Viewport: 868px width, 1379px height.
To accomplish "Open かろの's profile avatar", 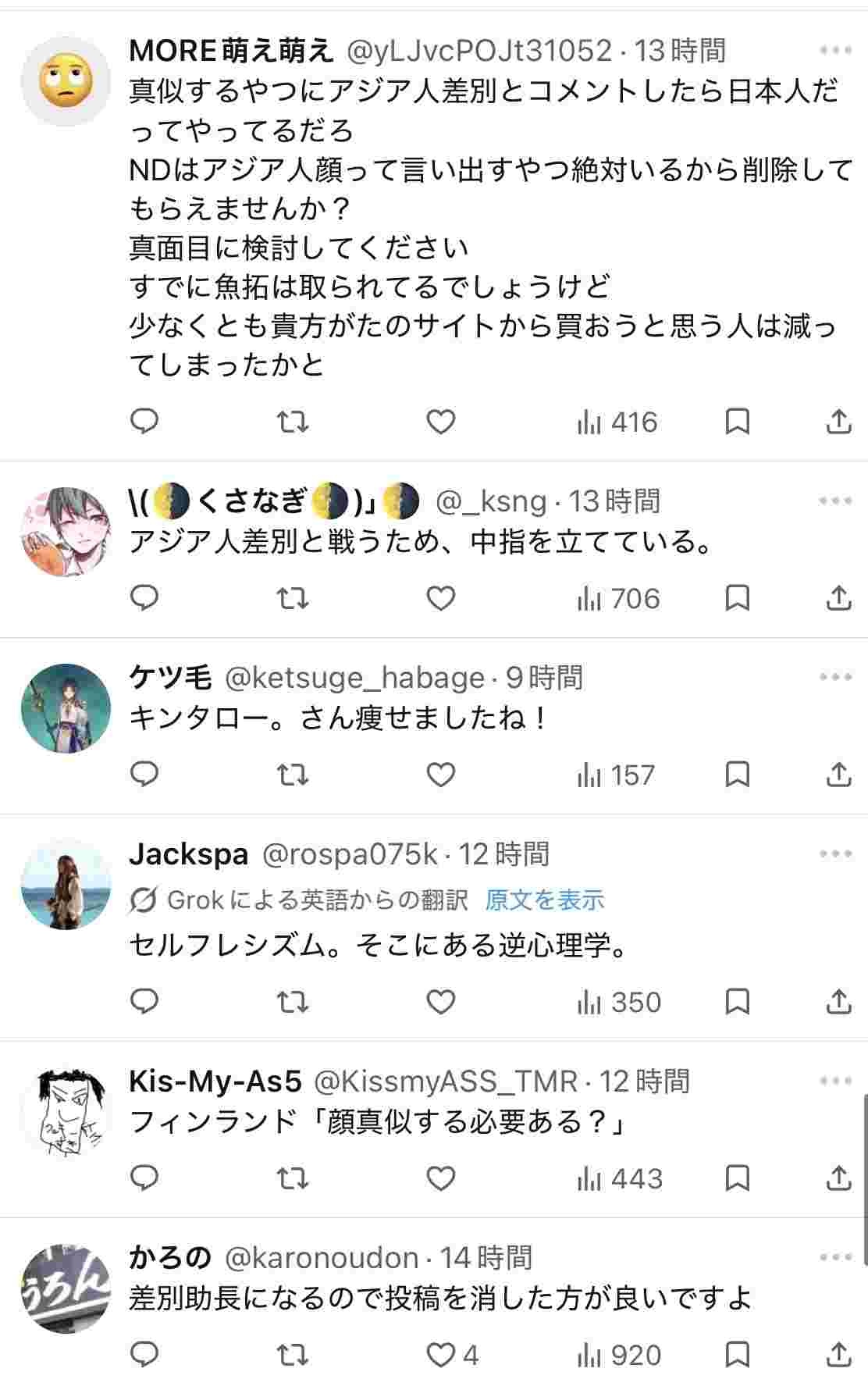I will click(x=66, y=1290).
